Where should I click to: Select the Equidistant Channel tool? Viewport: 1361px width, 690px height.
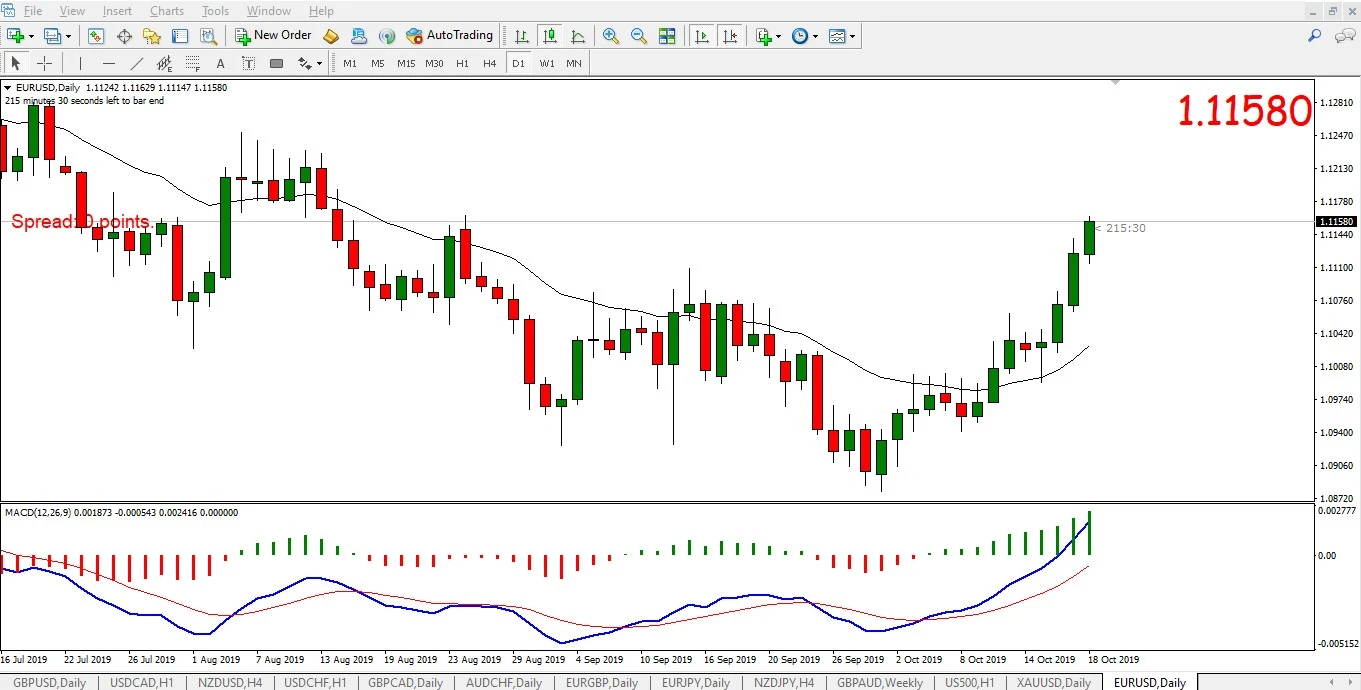(x=165, y=63)
